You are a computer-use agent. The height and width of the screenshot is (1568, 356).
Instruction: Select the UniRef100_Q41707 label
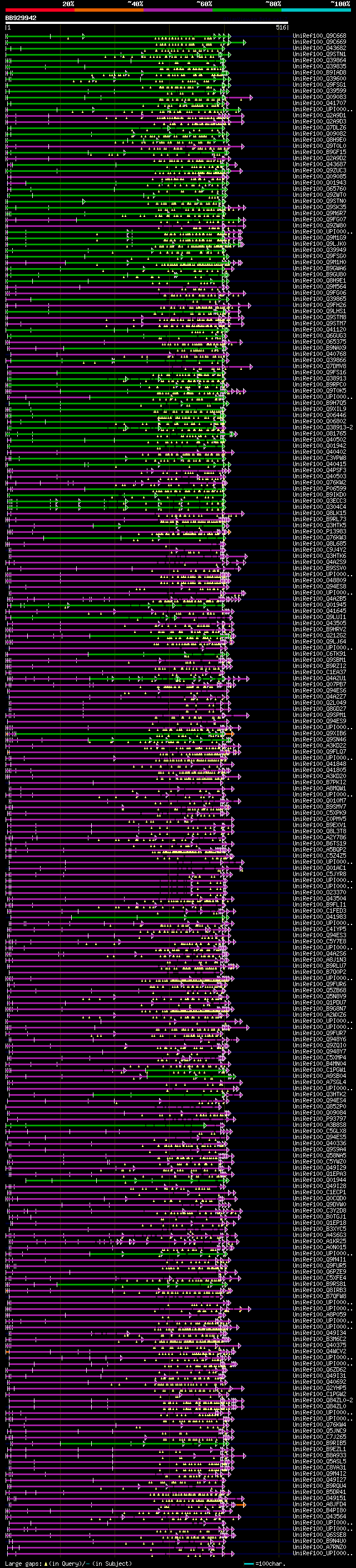(319, 103)
